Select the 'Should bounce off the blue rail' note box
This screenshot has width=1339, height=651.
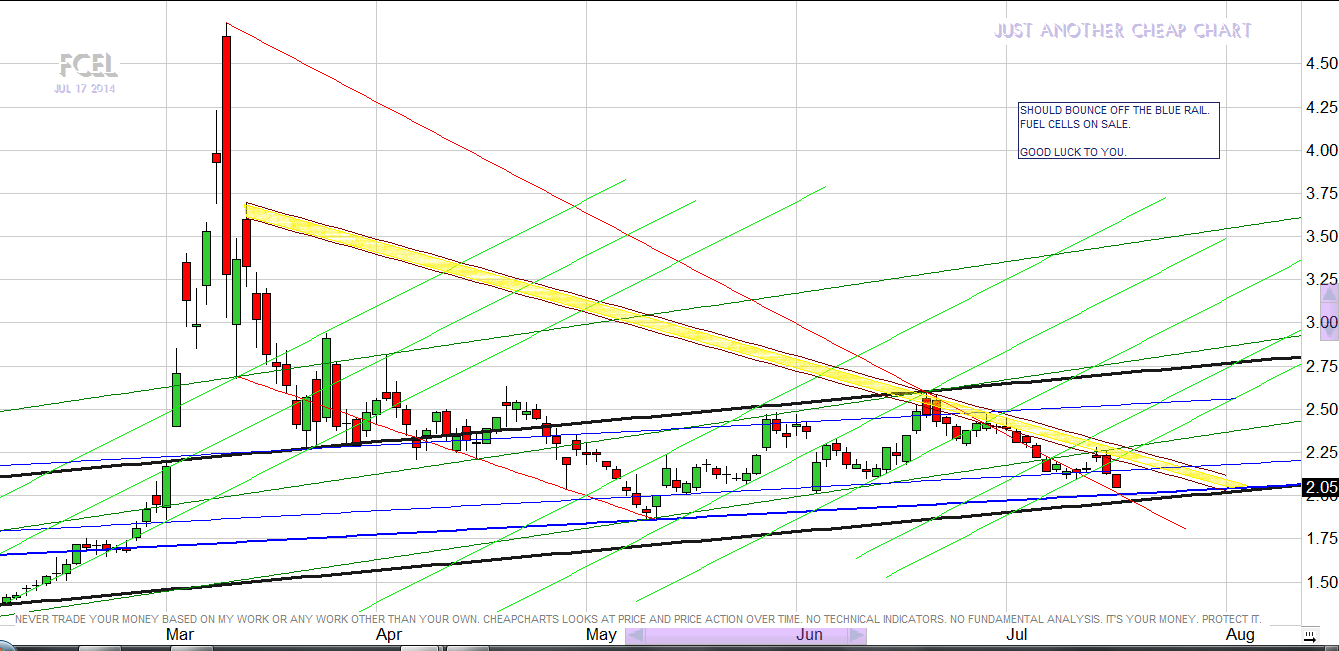tap(1118, 131)
